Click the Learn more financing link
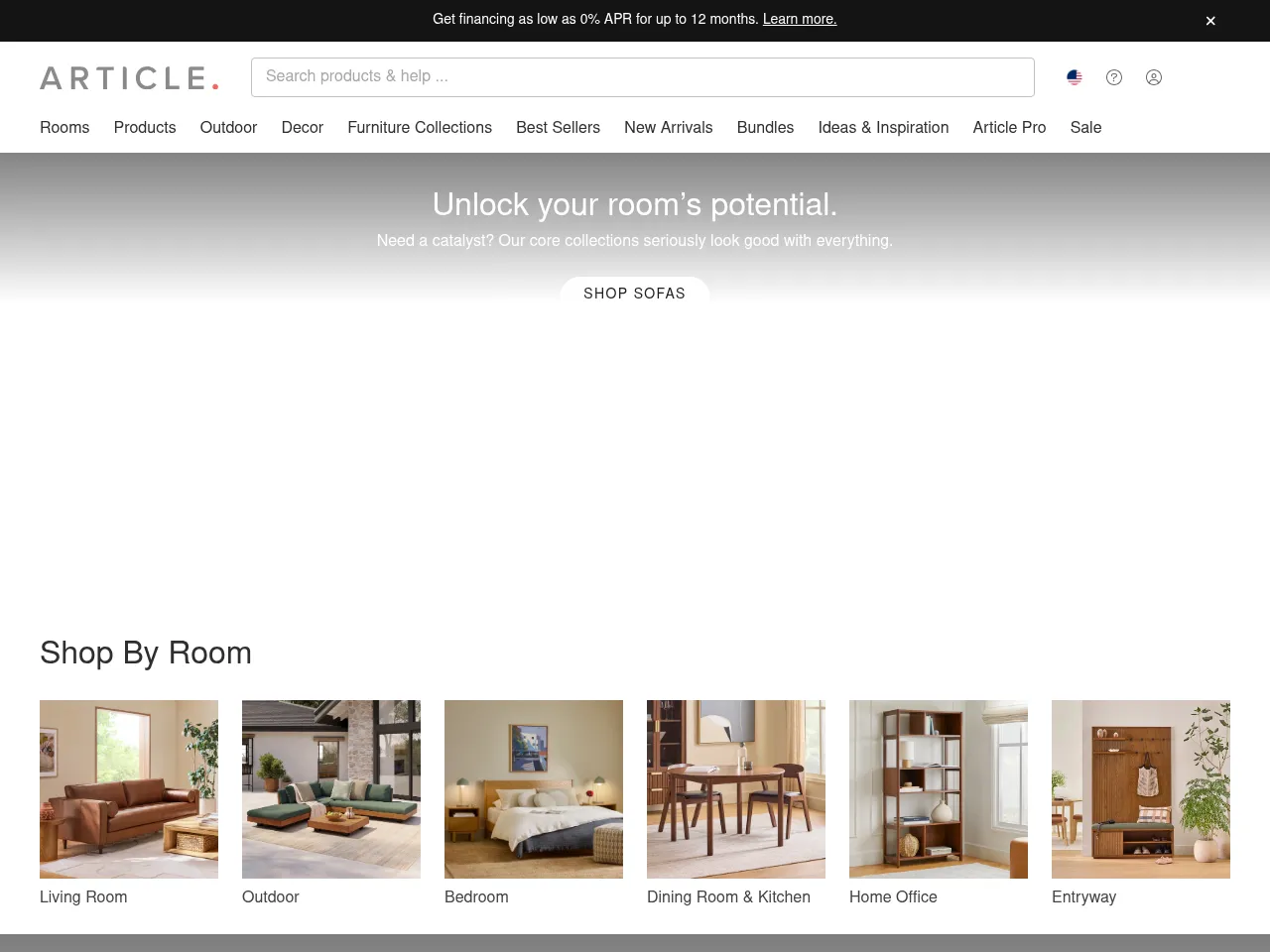The width and height of the screenshot is (1270, 952). (x=799, y=19)
